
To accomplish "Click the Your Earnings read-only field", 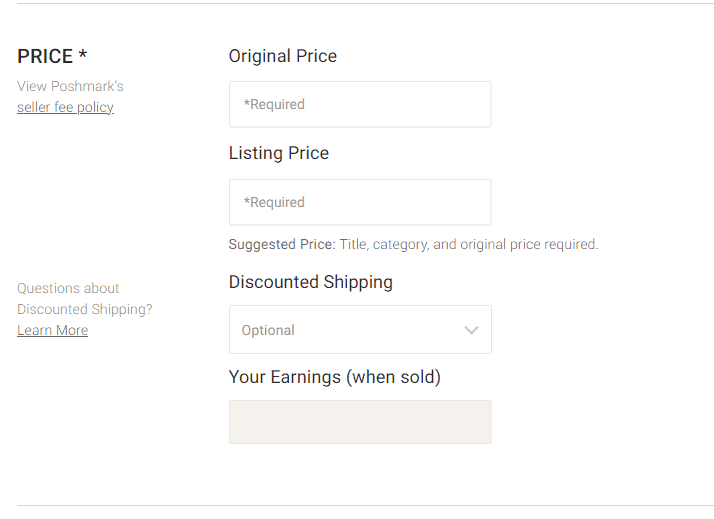I will [360, 422].
